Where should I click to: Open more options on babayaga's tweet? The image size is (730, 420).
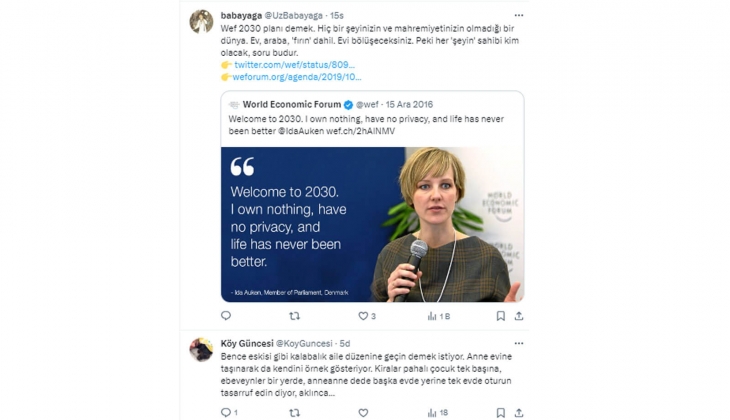pyautogui.click(x=519, y=15)
